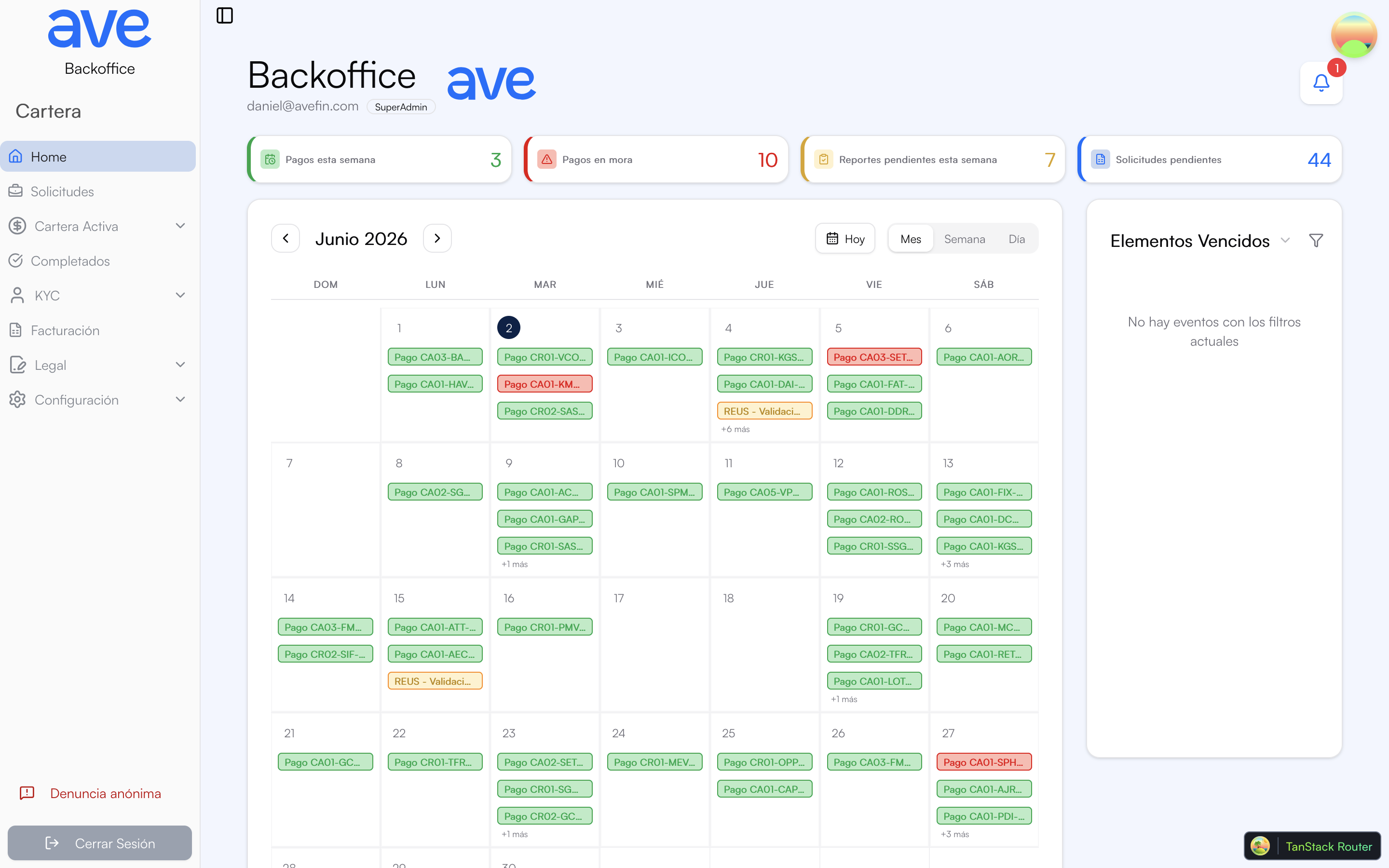Open Solicitudes in sidebar
This screenshot has height=868, width=1389.
[97, 190]
